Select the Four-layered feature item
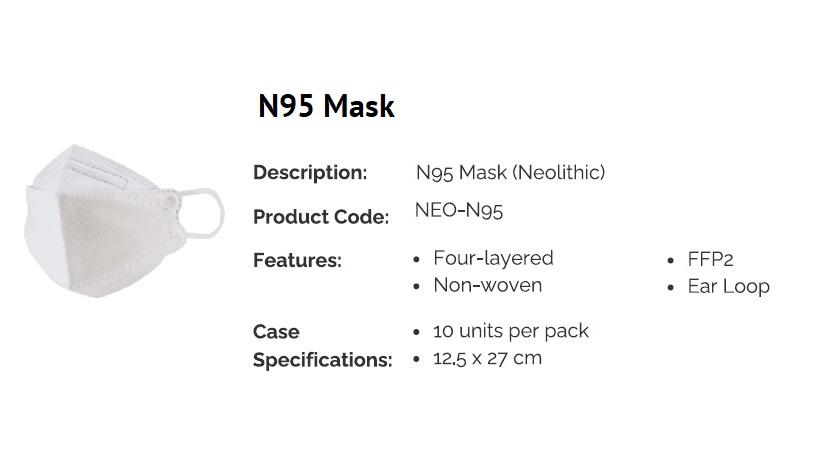 click(x=493, y=258)
